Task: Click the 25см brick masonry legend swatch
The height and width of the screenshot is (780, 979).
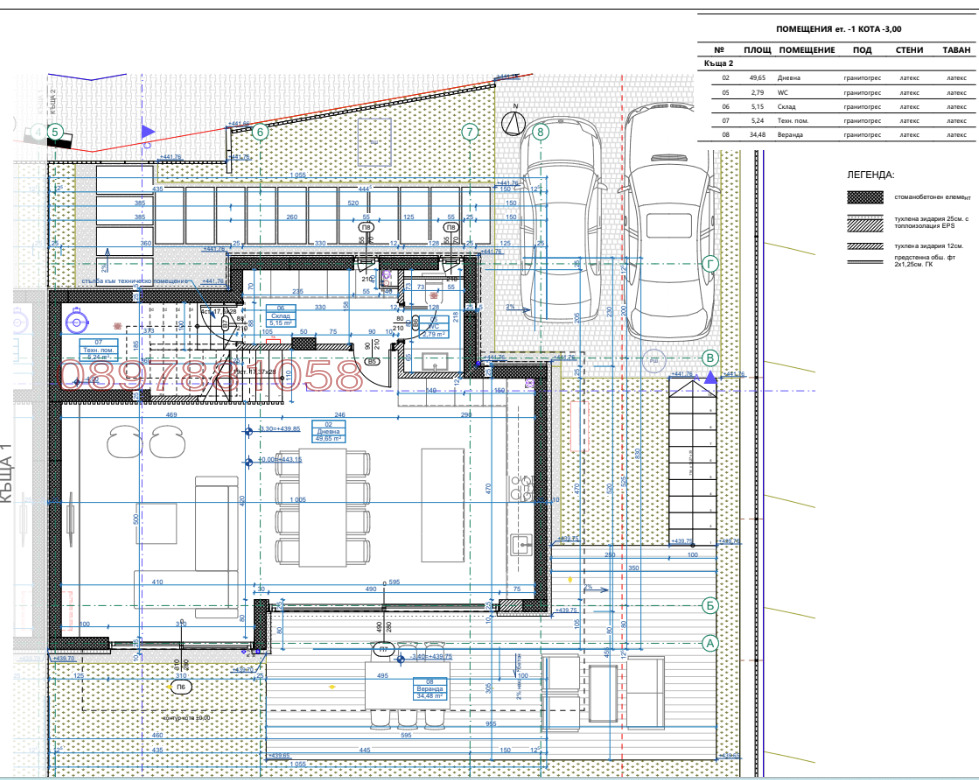Action: [865, 224]
